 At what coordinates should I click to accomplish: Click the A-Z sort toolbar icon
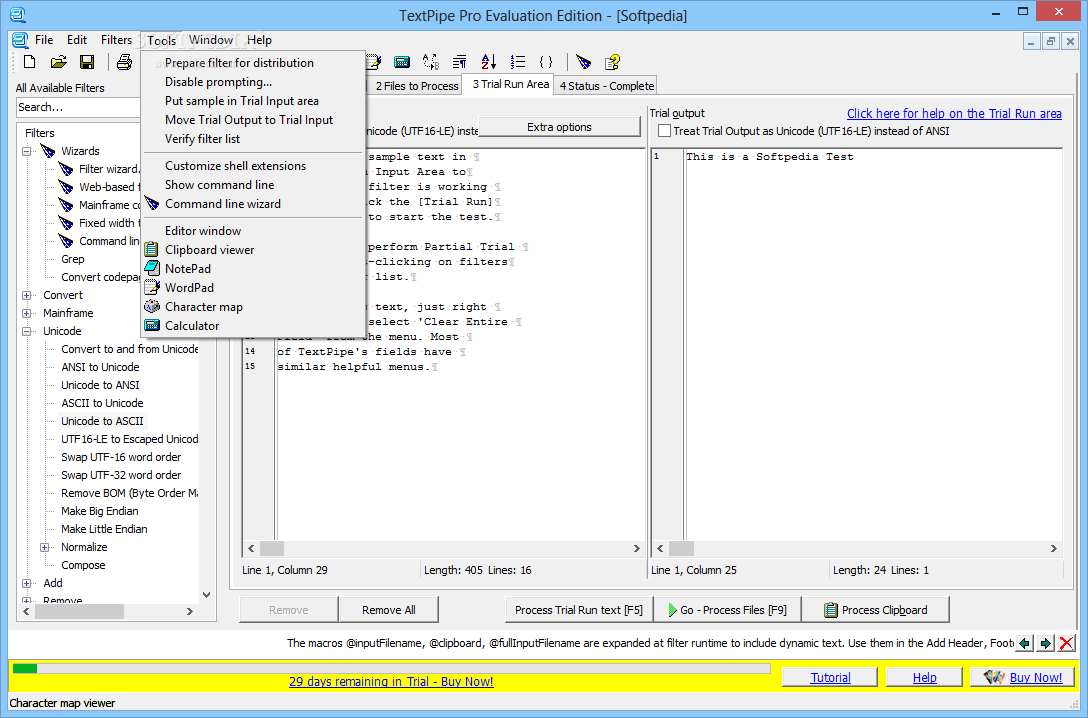point(488,62)
